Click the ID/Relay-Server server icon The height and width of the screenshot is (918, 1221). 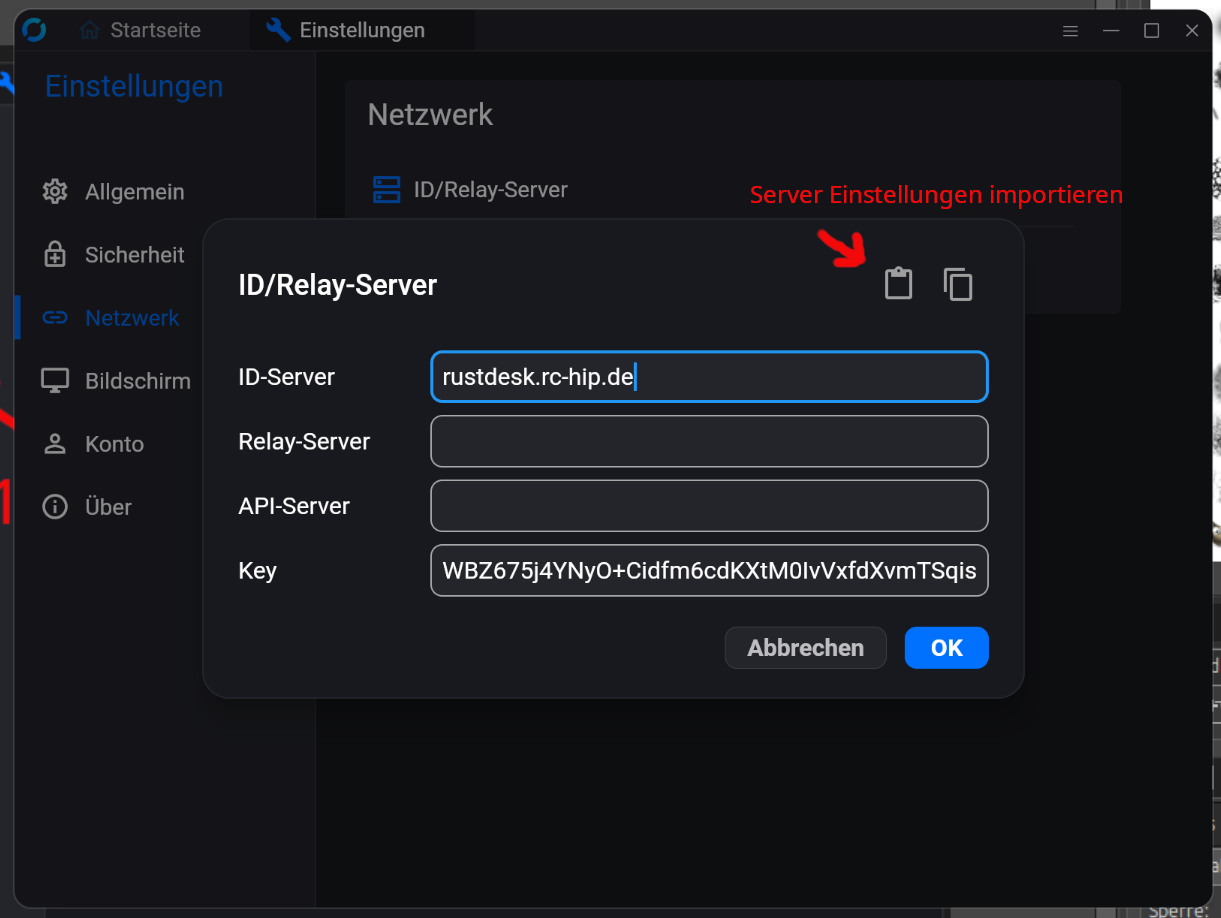[x=386, y=189]
